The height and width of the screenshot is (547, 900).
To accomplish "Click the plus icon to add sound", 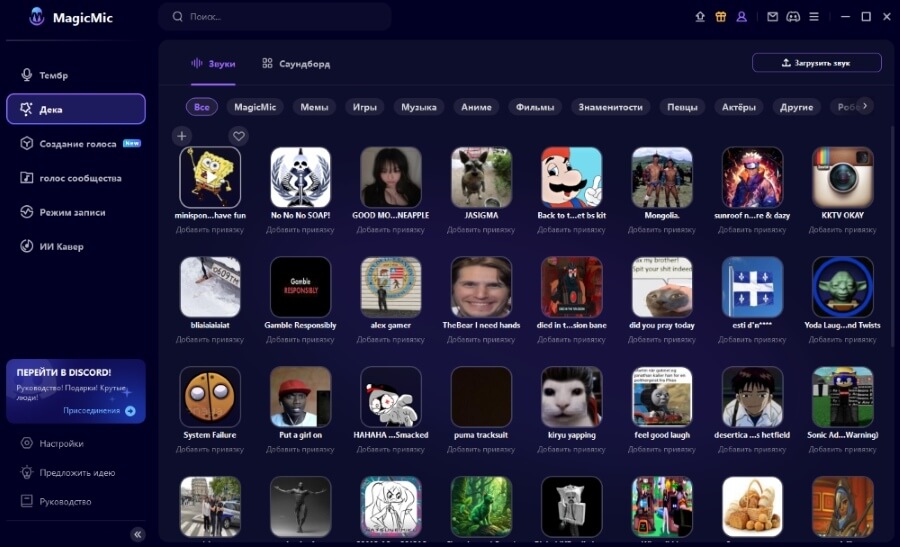I will [181, 136].
